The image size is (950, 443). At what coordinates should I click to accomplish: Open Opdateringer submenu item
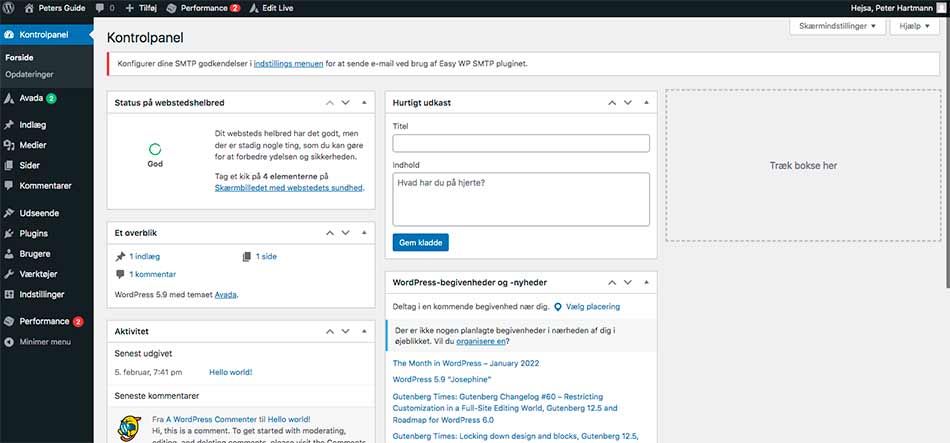[x=30, y=74]
